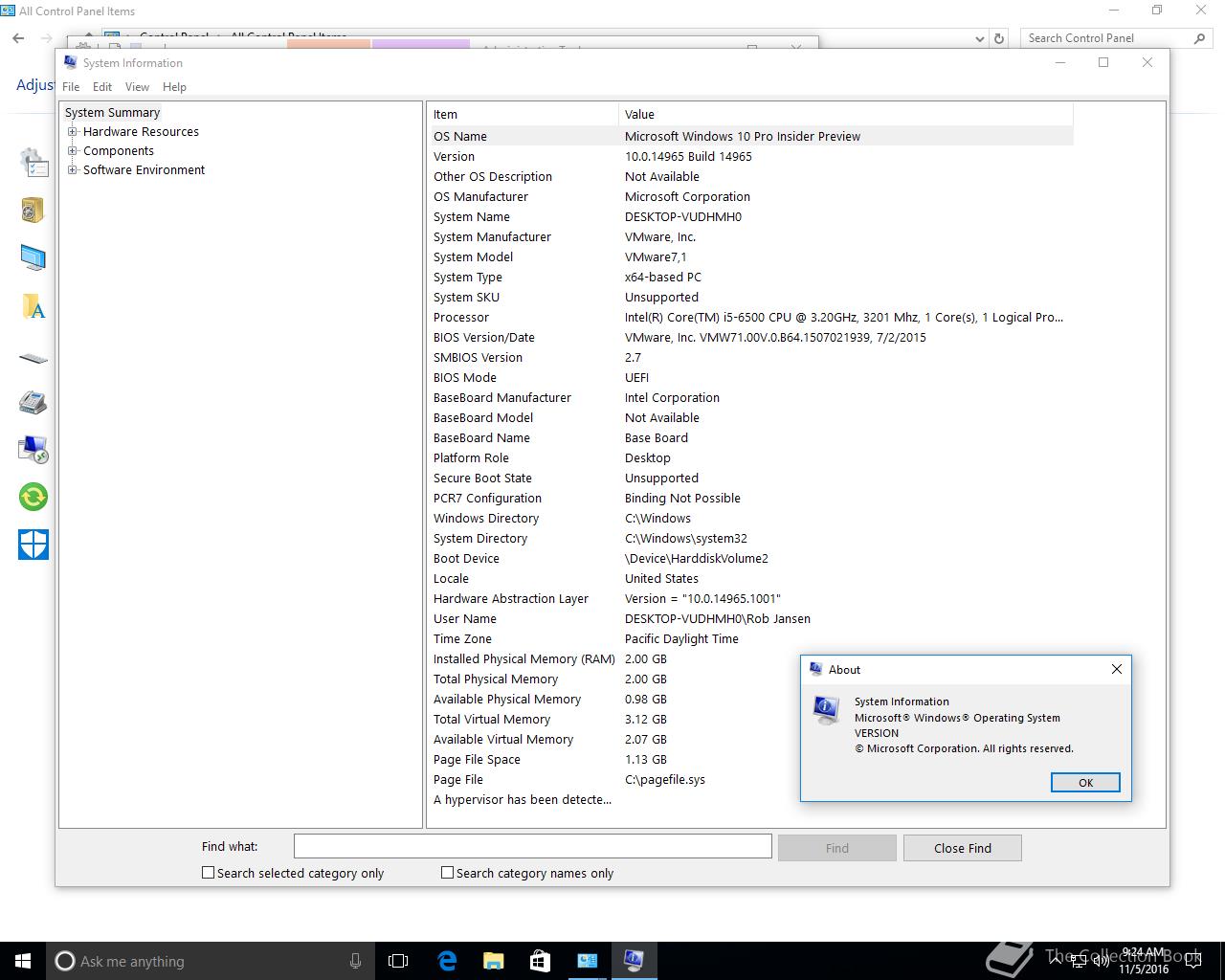This screenshot has width=1225, height=980.
Task: Click the Fonts folder icon in Control Panel
Action: 33,306
